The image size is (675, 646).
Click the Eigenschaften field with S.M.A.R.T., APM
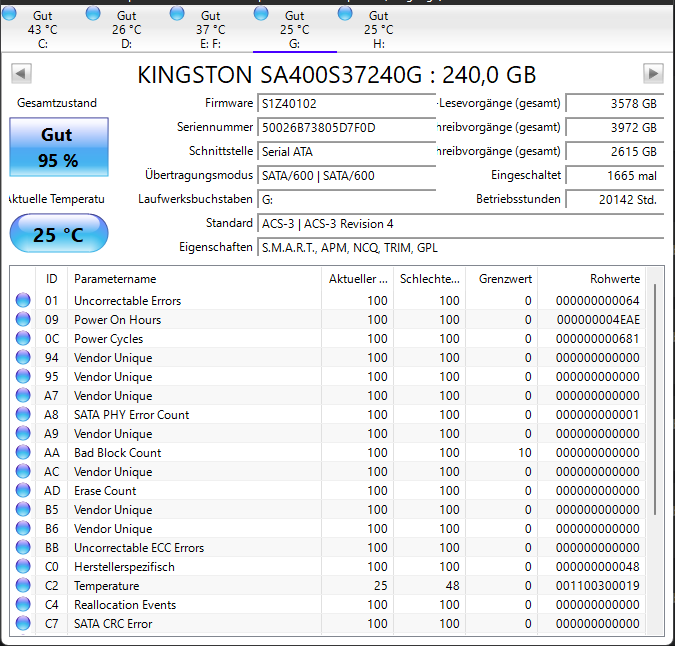(x=461, y=248)
